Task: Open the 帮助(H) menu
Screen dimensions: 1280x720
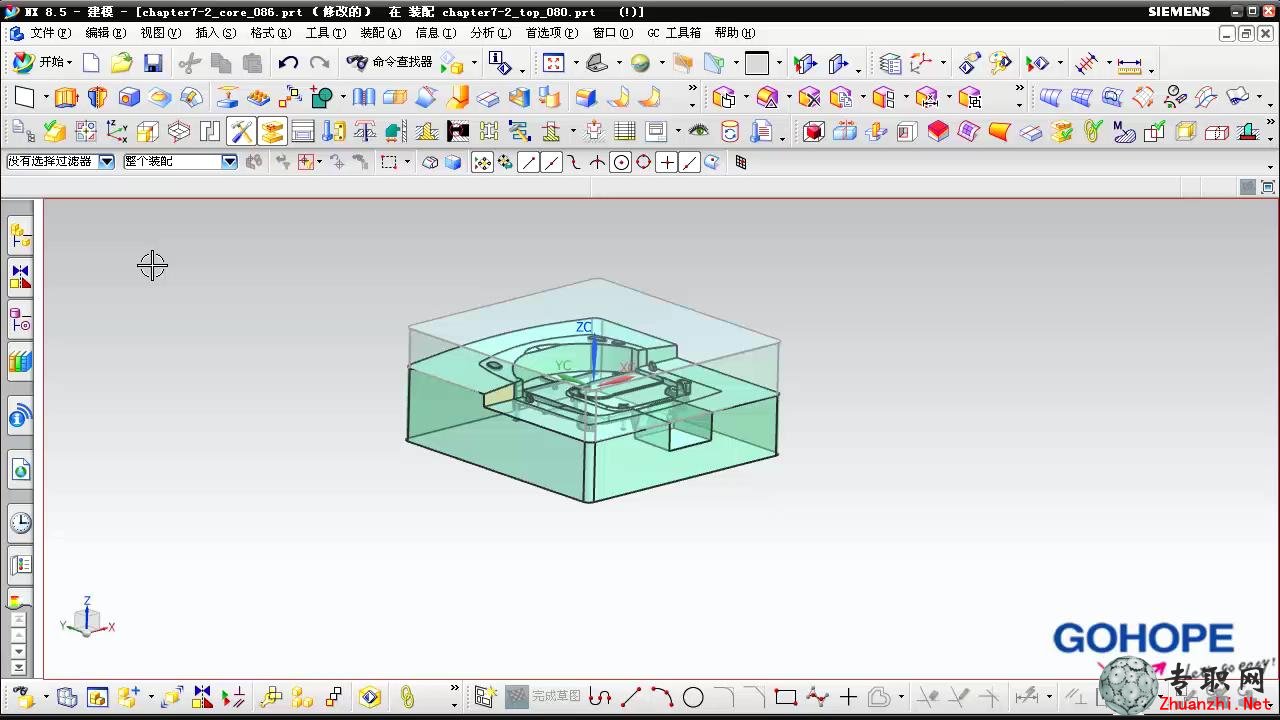Action: pyautogui.click(x=735, y=33)
